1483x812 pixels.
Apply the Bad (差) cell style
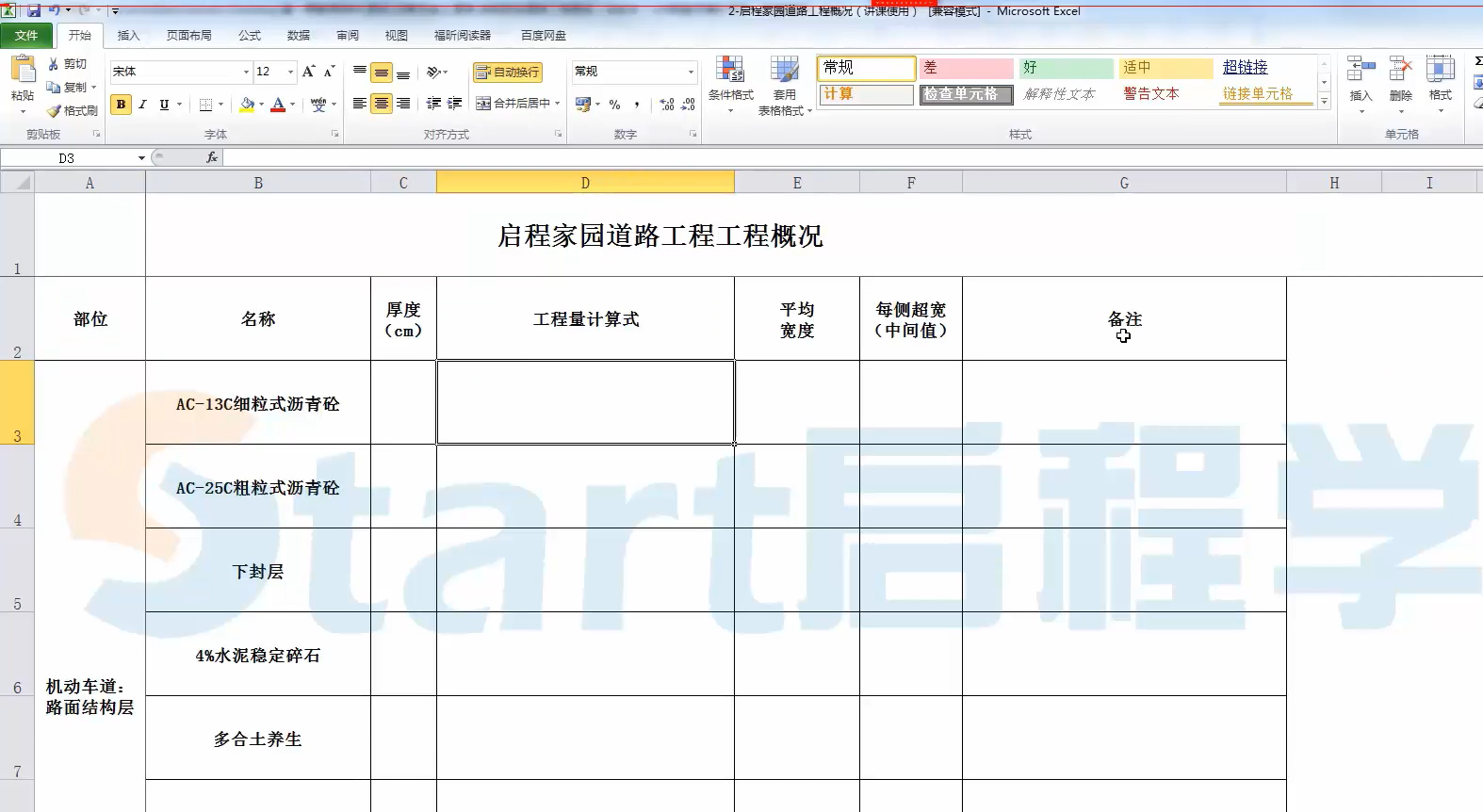966,68
